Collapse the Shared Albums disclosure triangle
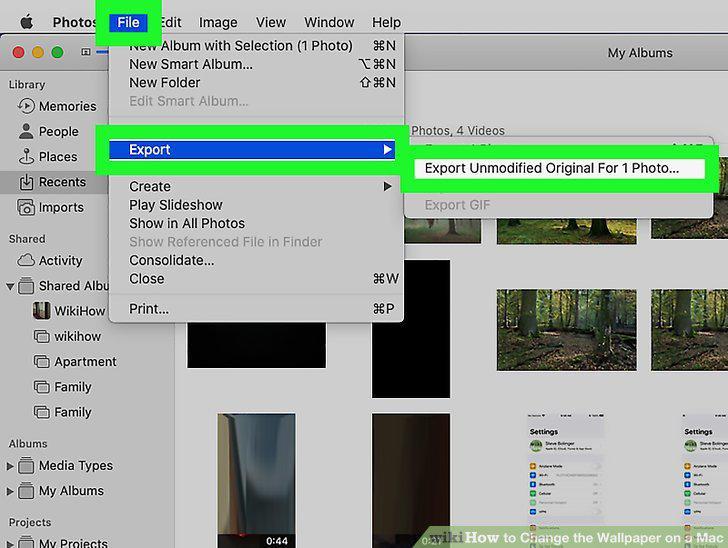This screenshot has width=728, height=548. tap(10, 286)
